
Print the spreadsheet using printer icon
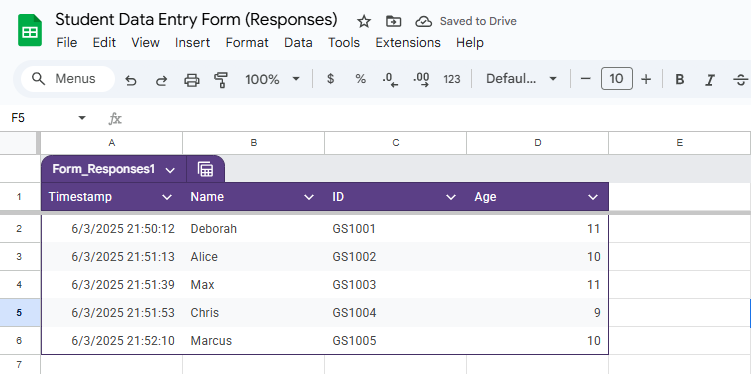(192, 79)
